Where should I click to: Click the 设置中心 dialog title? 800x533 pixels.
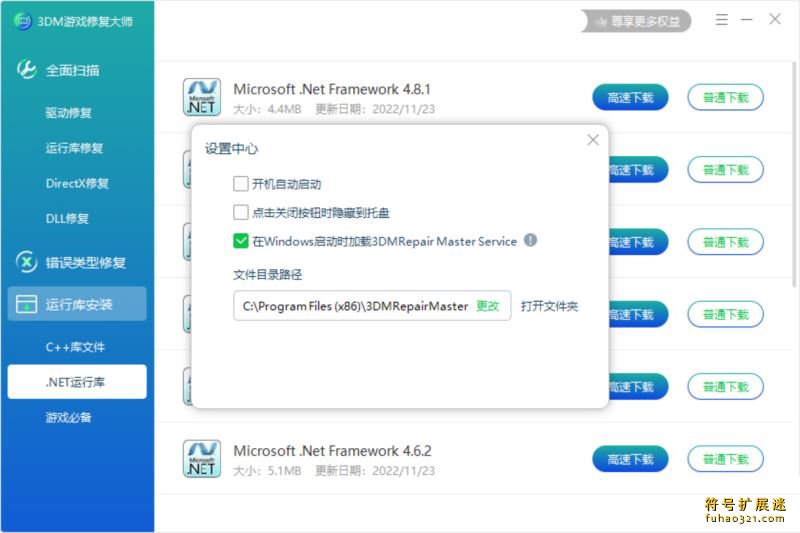[231, 148]
